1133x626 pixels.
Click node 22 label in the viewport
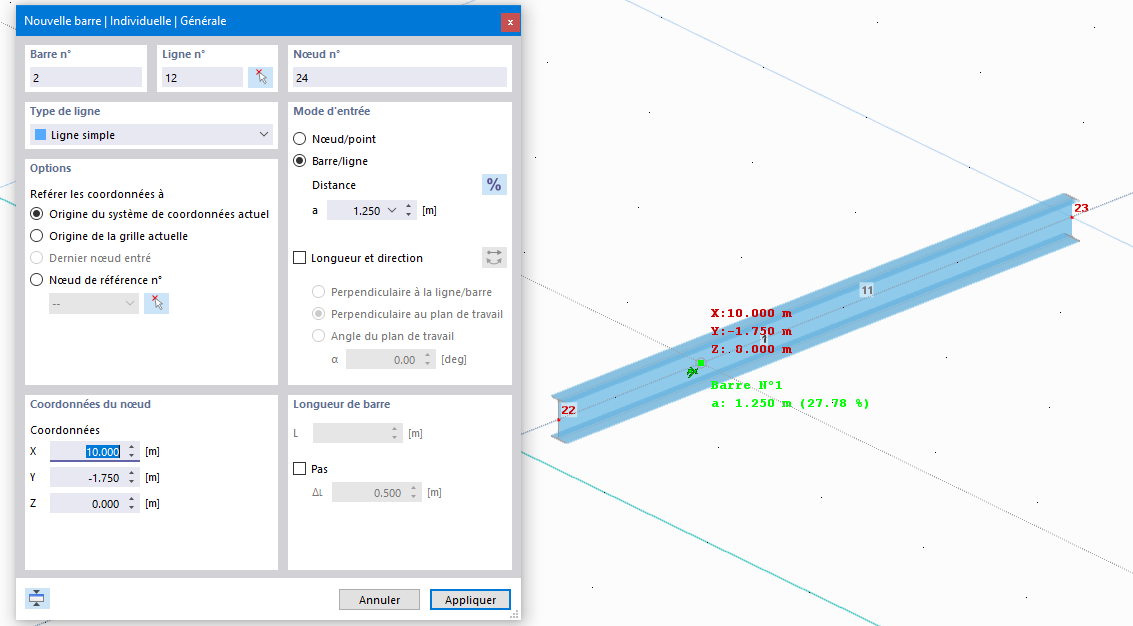tap(569, 410)
